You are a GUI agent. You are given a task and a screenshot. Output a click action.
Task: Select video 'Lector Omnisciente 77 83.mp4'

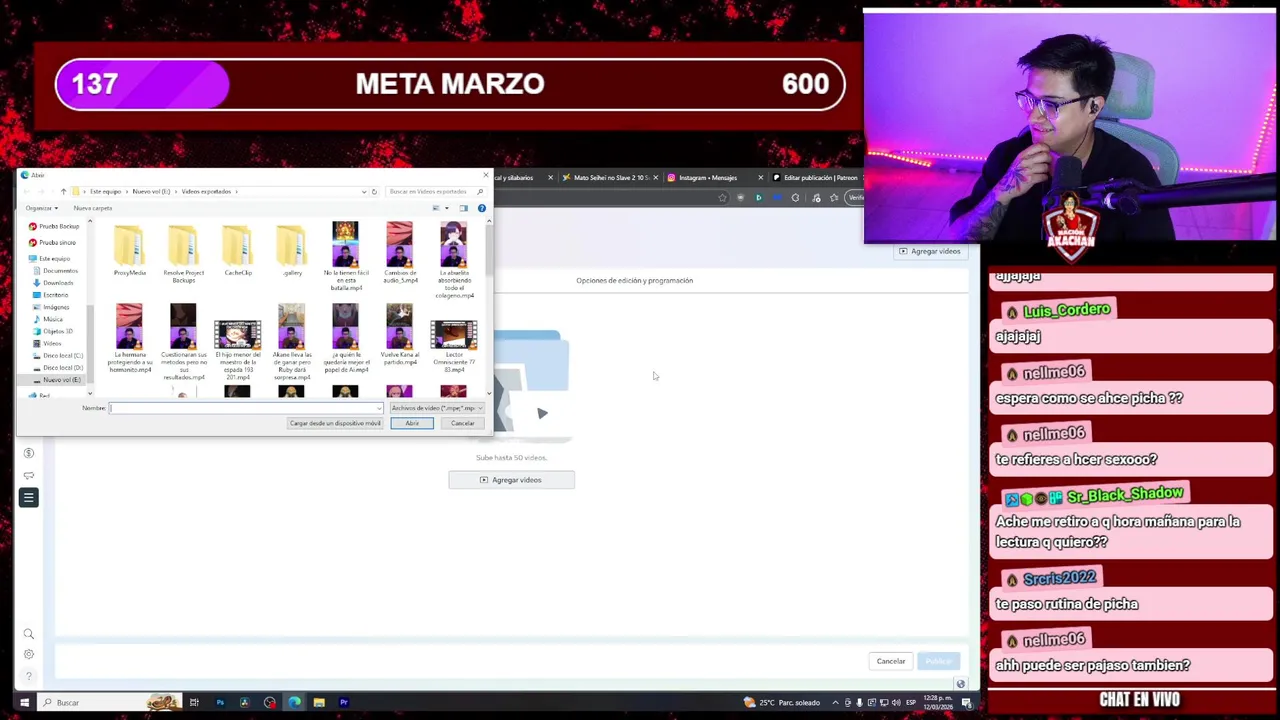coord(453,346)
